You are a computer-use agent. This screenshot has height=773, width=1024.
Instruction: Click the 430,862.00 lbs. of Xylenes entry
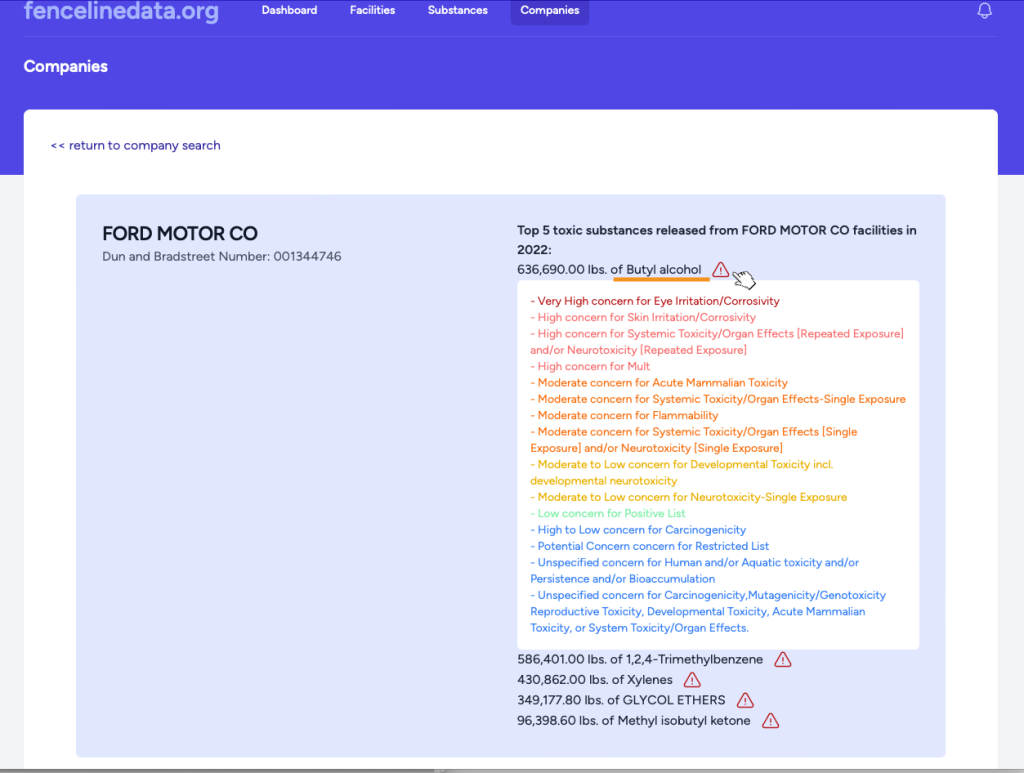coord(594,680)
